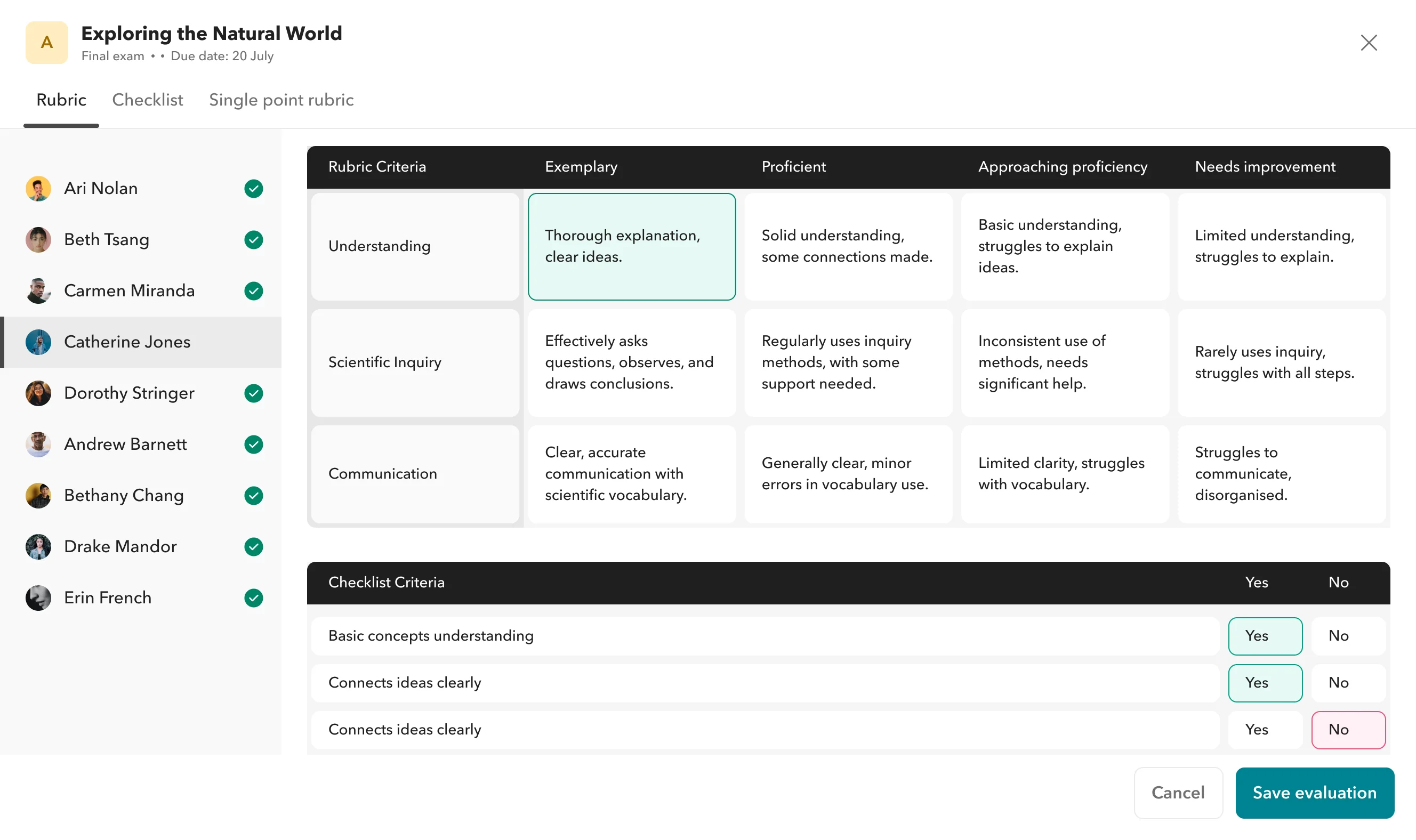Click Catherine Jones's avatar photo
The width and height of the screenshot is (1416, 840).
(x=38, y=342)
